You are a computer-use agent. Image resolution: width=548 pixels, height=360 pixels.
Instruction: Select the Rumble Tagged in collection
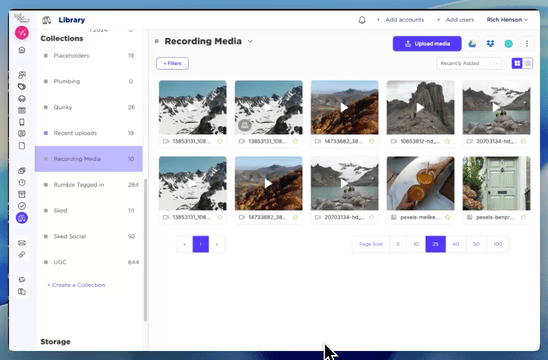coord(89,185)
